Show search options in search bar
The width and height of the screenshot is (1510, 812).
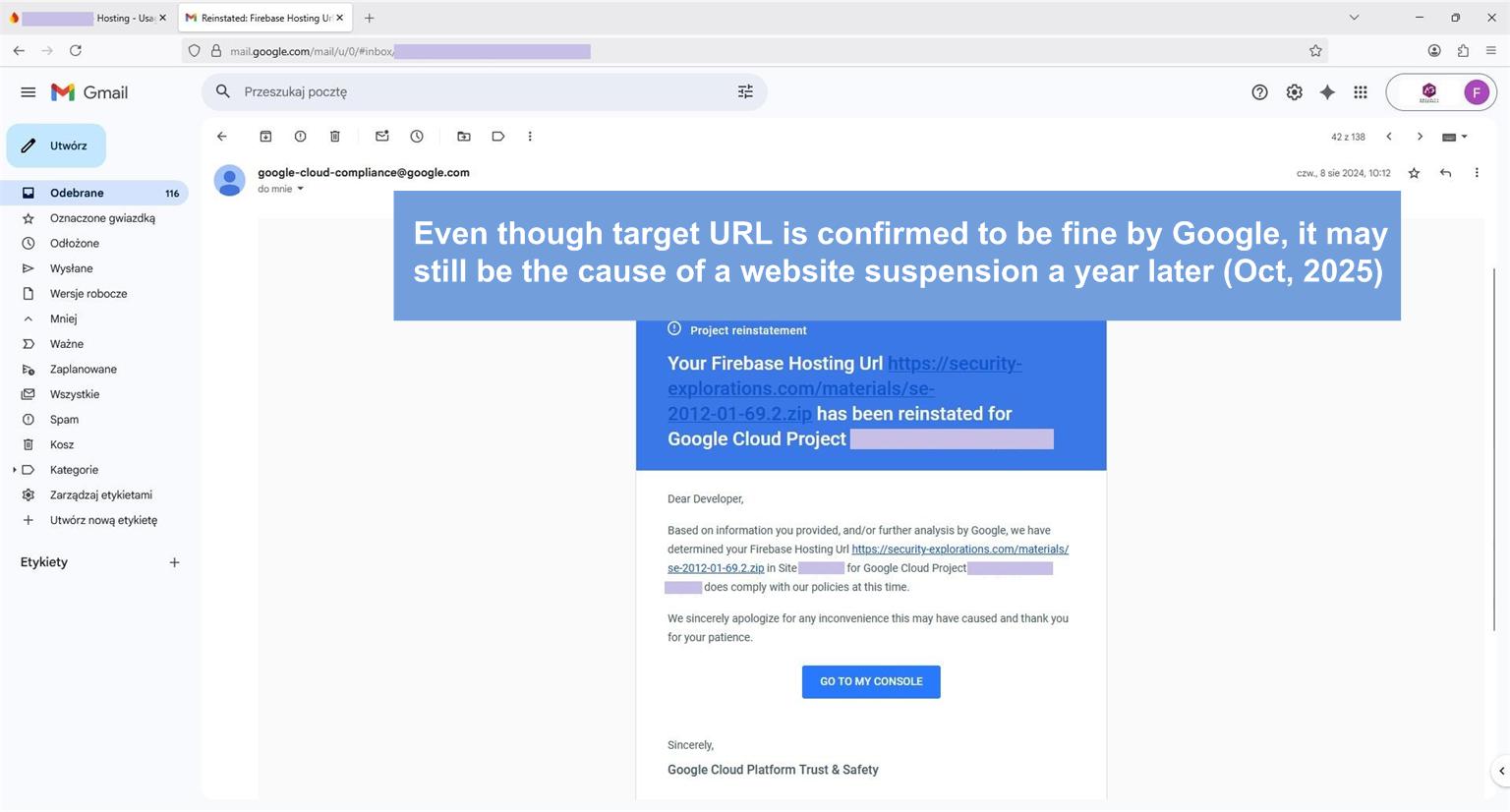[x=745, y=91]
